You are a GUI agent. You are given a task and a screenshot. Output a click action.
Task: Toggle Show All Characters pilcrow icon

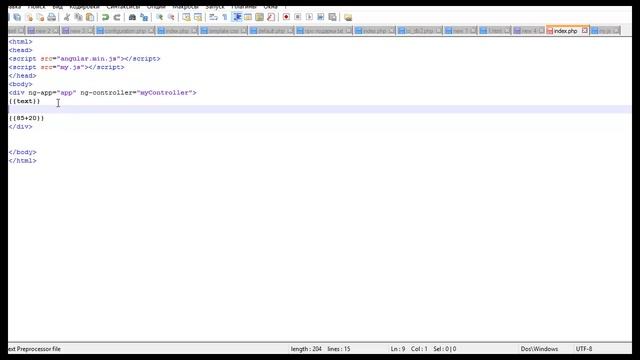coord(224,17)
